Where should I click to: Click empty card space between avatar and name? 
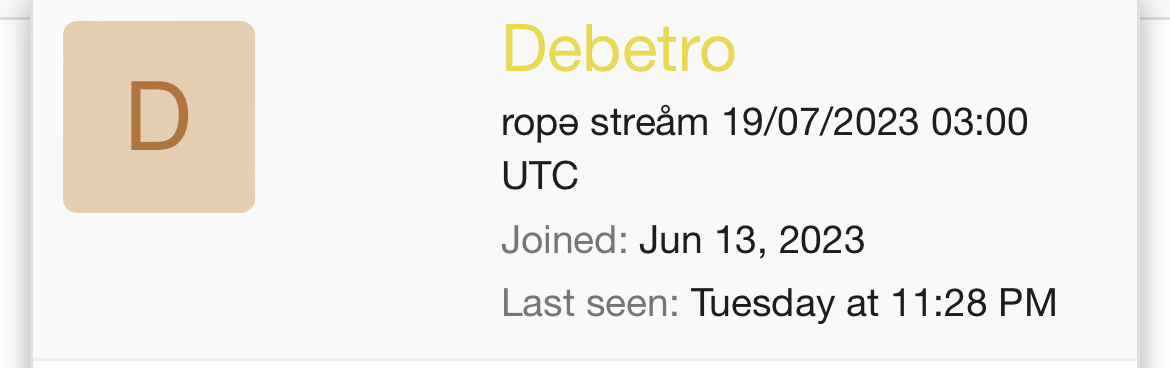pos(377,117)
